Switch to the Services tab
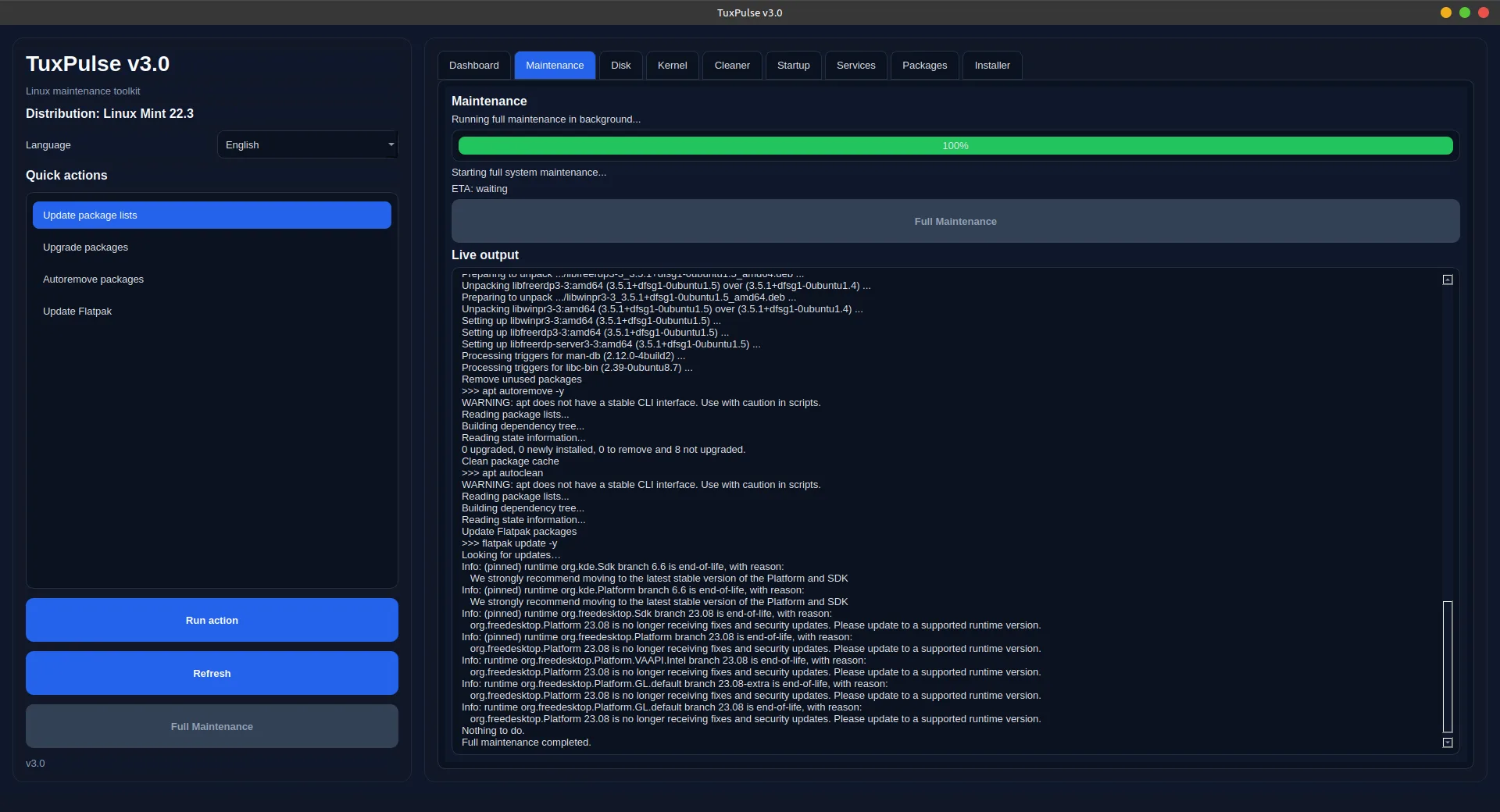Viewport: 1500px width, 812px height. [x=855, y=66]
